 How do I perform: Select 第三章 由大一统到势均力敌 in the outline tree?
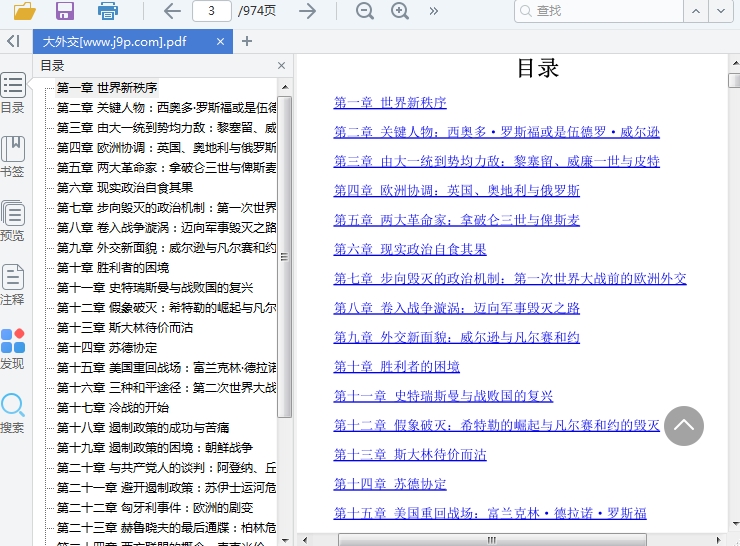coord(166,128)
